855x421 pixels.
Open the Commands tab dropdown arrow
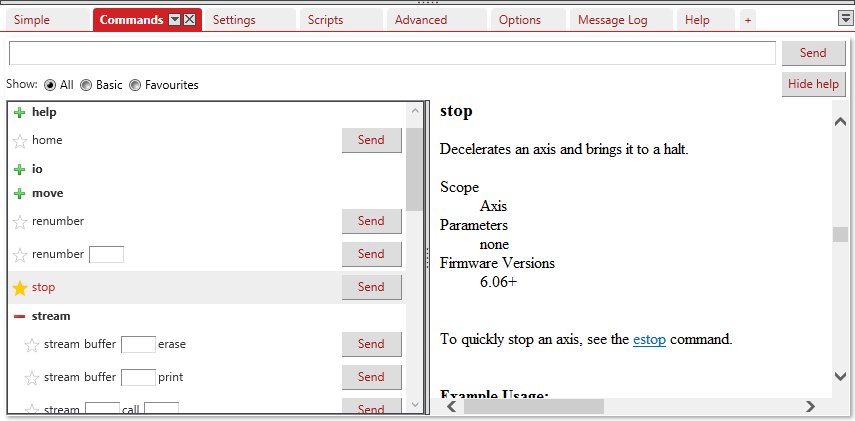(x=174, y=20)
